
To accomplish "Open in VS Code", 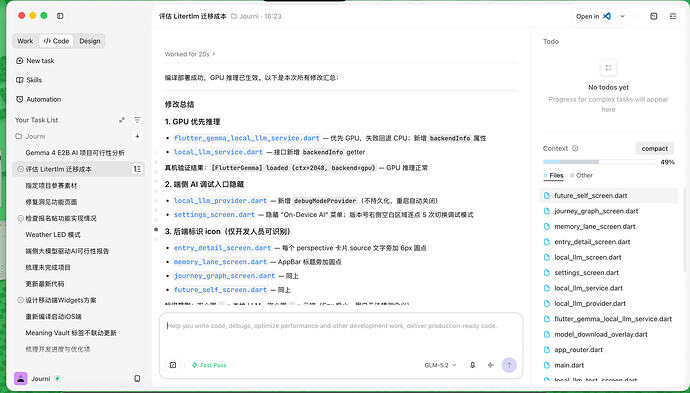I will [594, 16].
